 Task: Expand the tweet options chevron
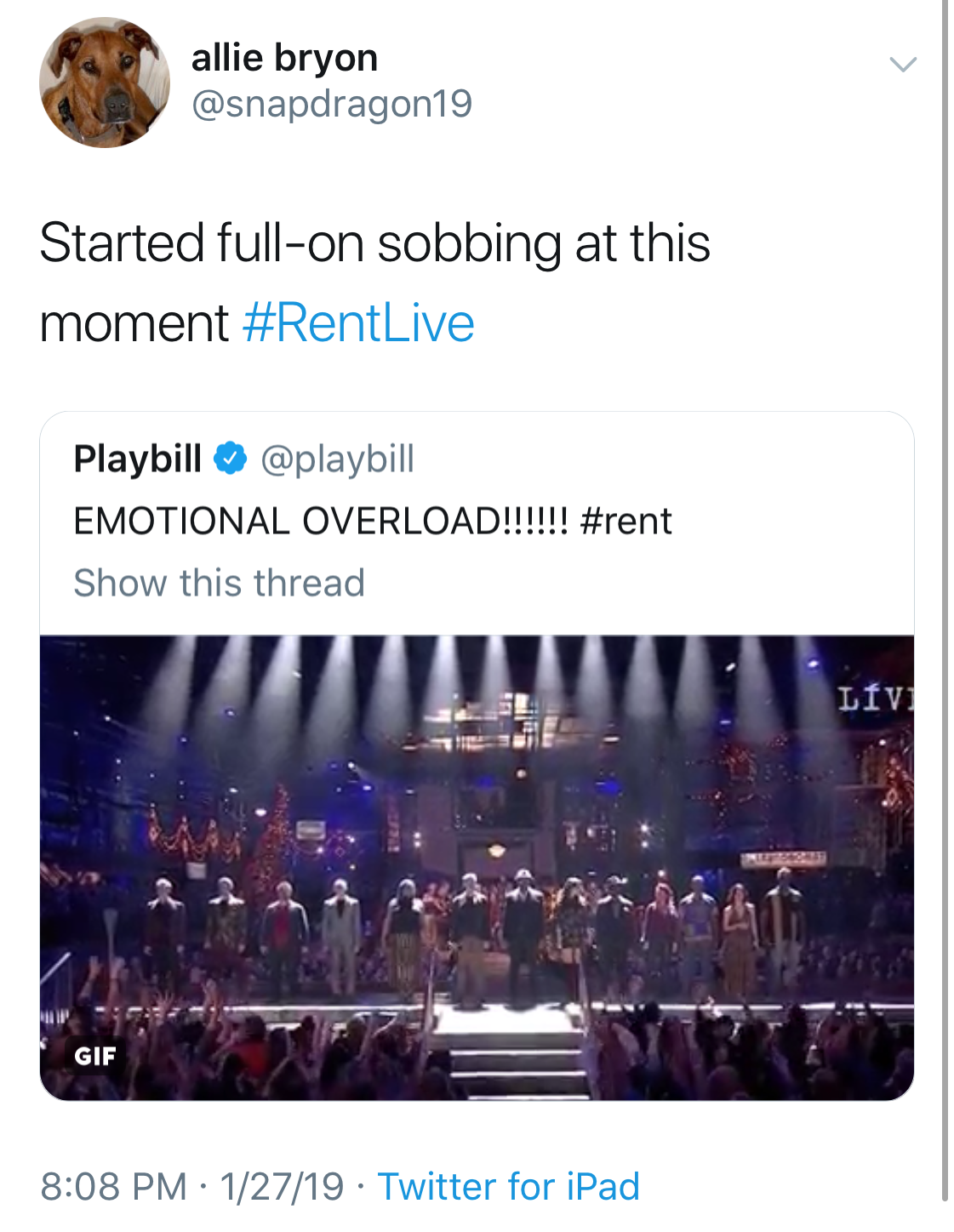pyautogui.click(x=902, y=65)
